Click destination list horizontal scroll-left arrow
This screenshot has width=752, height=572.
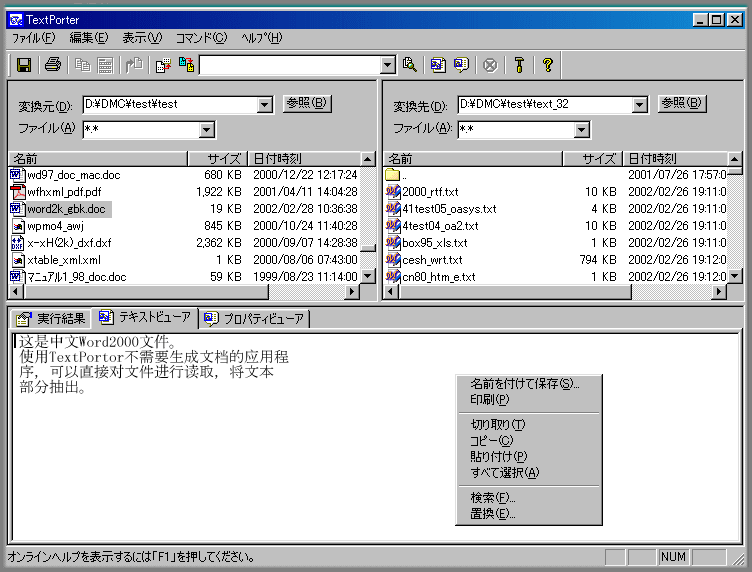[x=391, y=291]
